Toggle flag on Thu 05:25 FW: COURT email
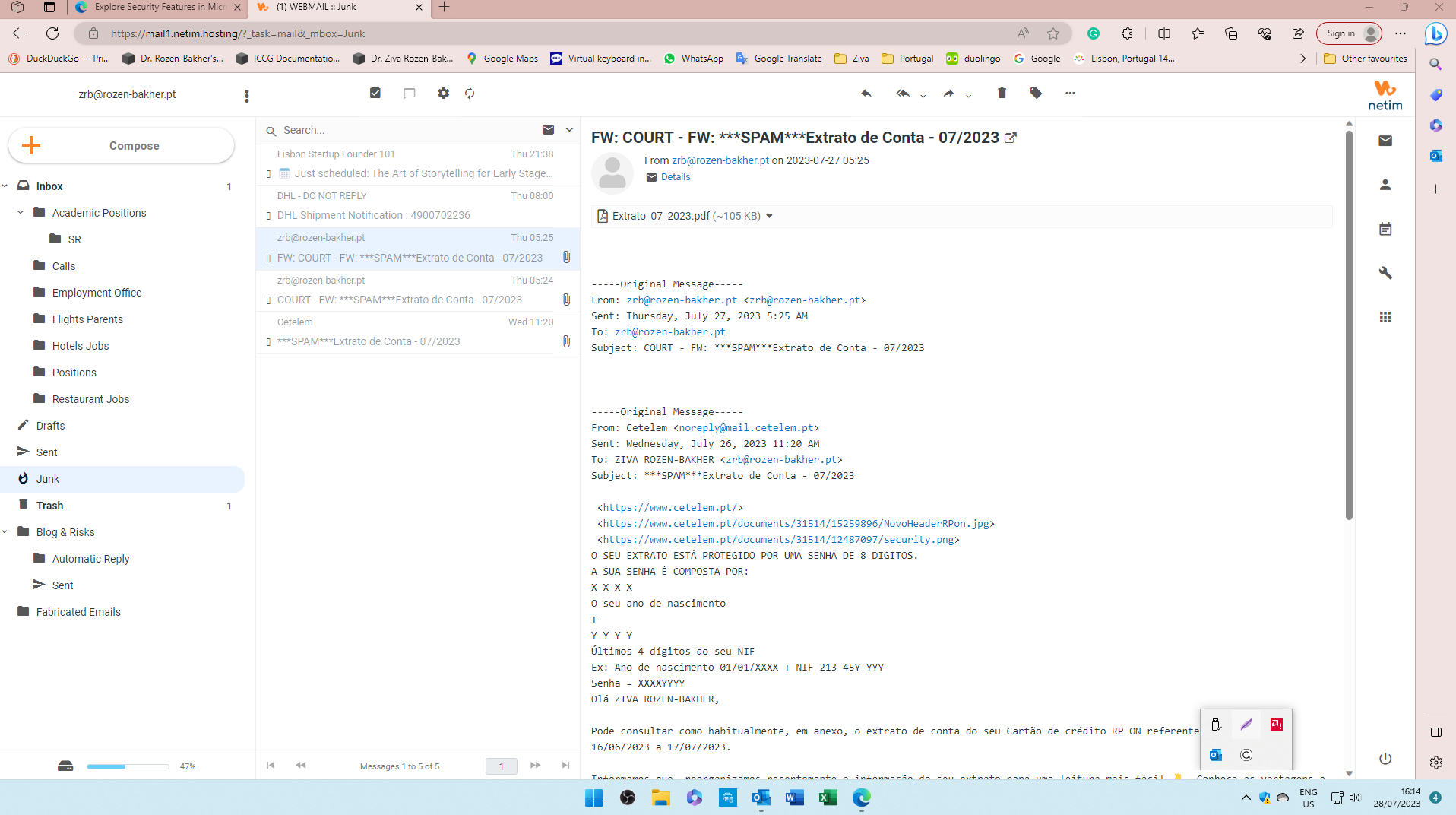Image resolution: width=1456 pixels, height=815 pixels. coord(268,258)
